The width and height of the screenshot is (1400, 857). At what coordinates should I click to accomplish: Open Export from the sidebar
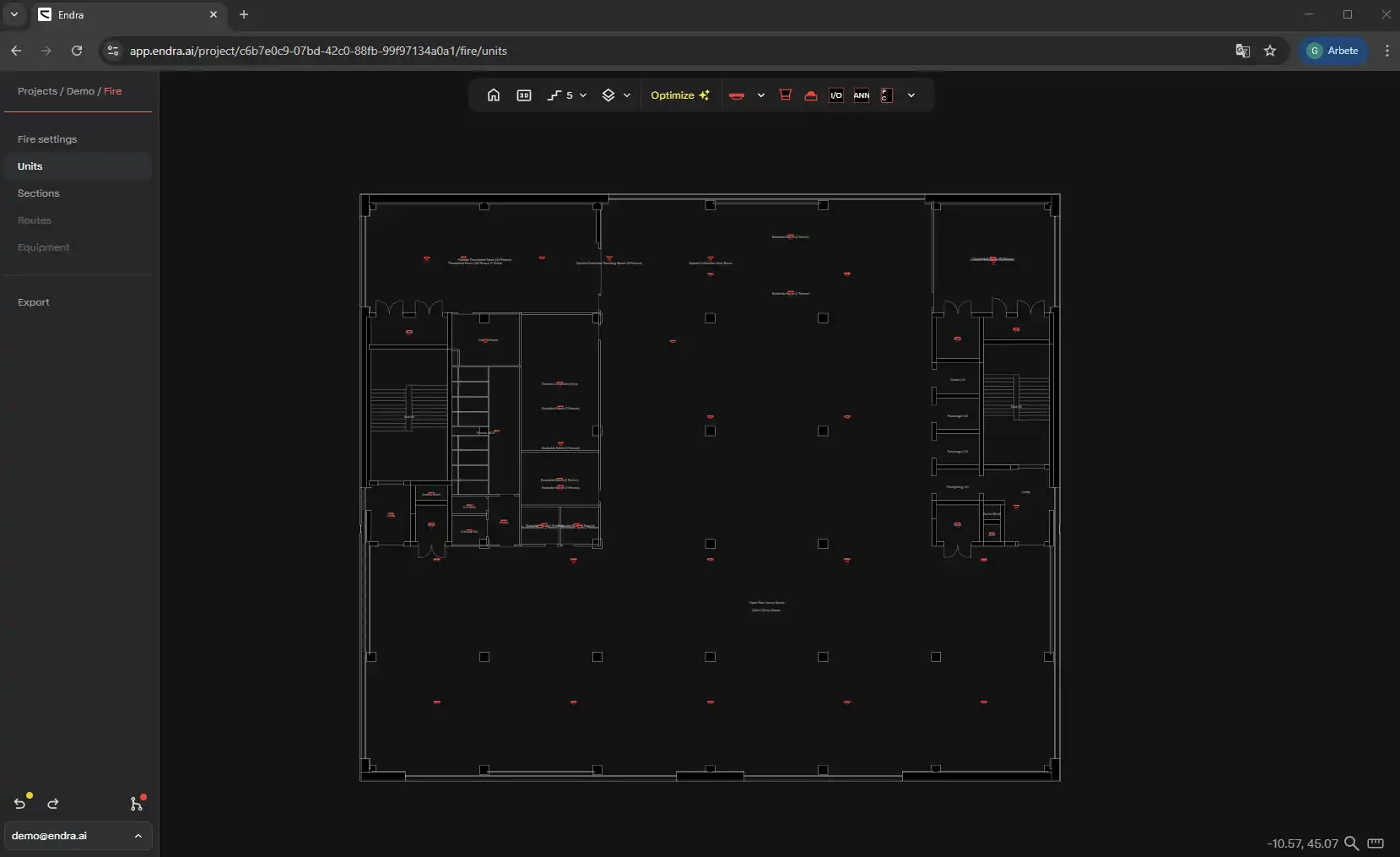point(34,302)
